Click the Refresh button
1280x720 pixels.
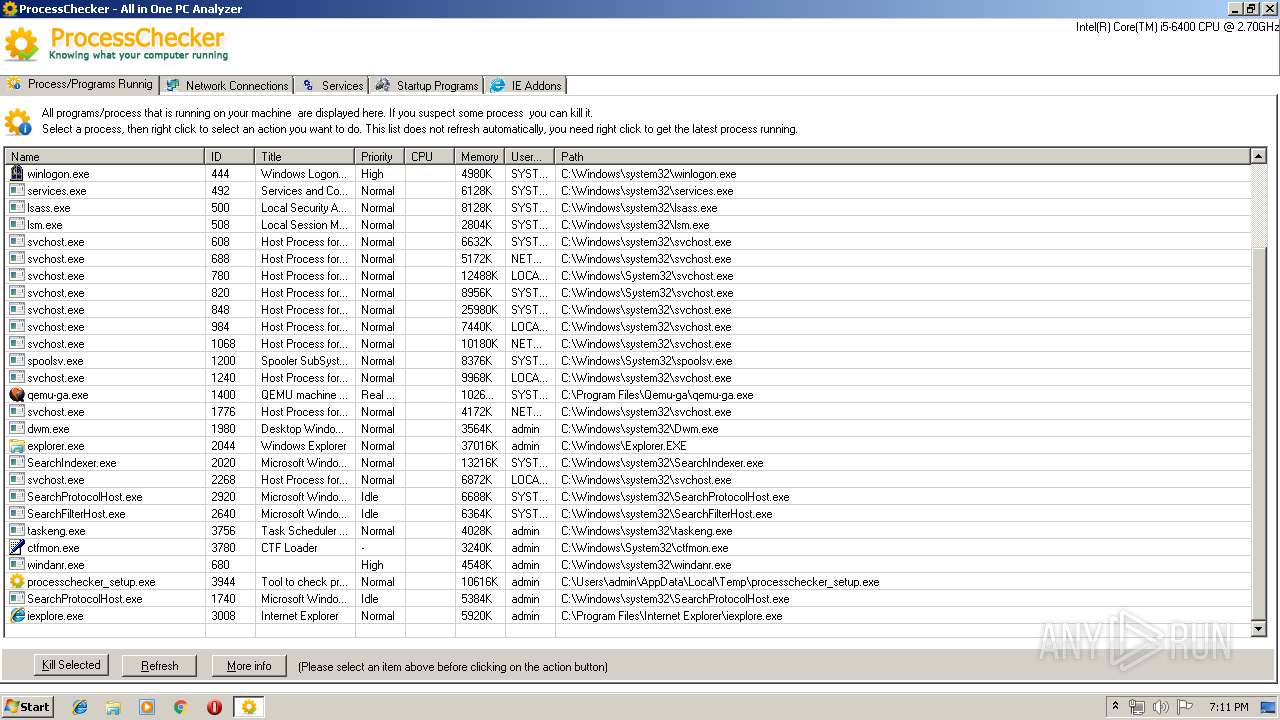[160, 665]
